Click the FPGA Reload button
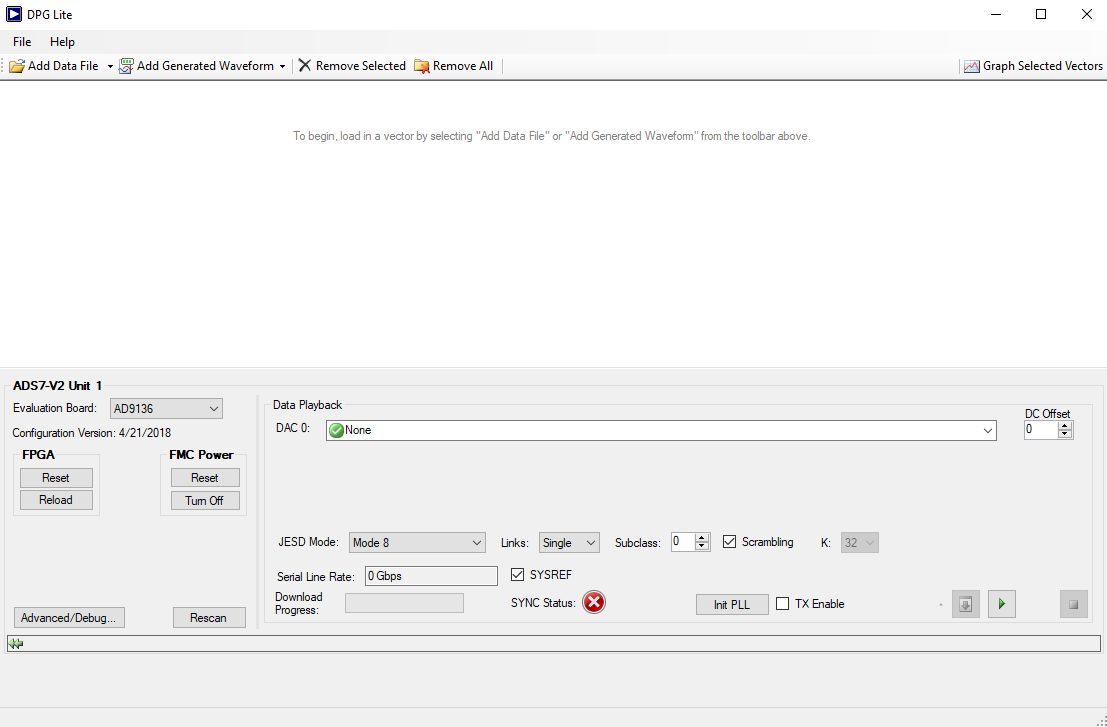Screen dimensions: 1107x727 56,500
